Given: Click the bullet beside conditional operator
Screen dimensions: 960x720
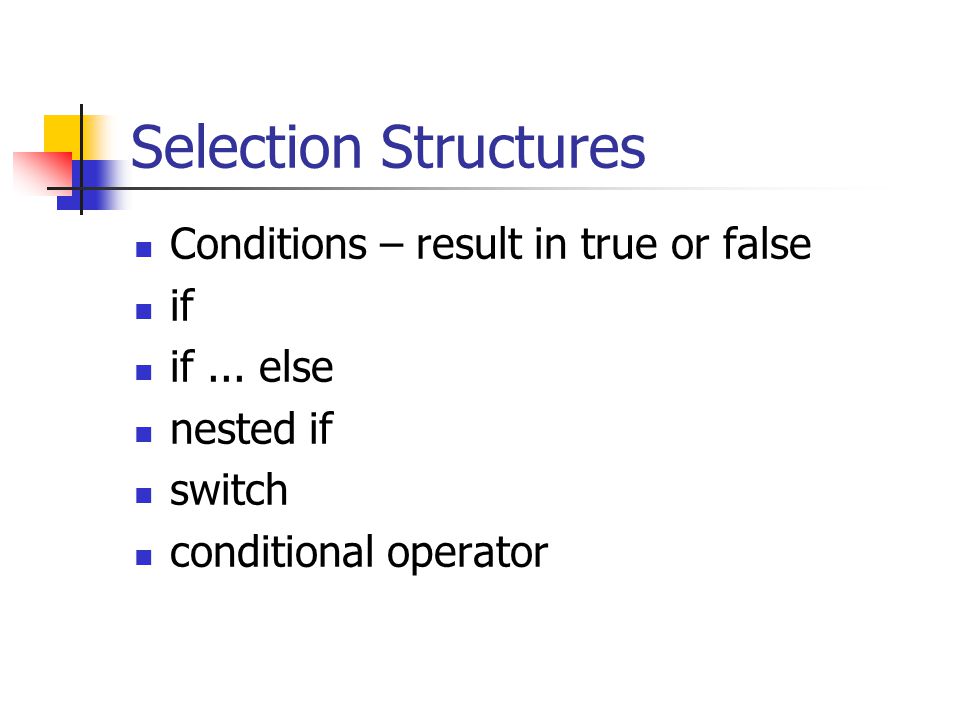Looking at the screenshot, I should 144,557.
